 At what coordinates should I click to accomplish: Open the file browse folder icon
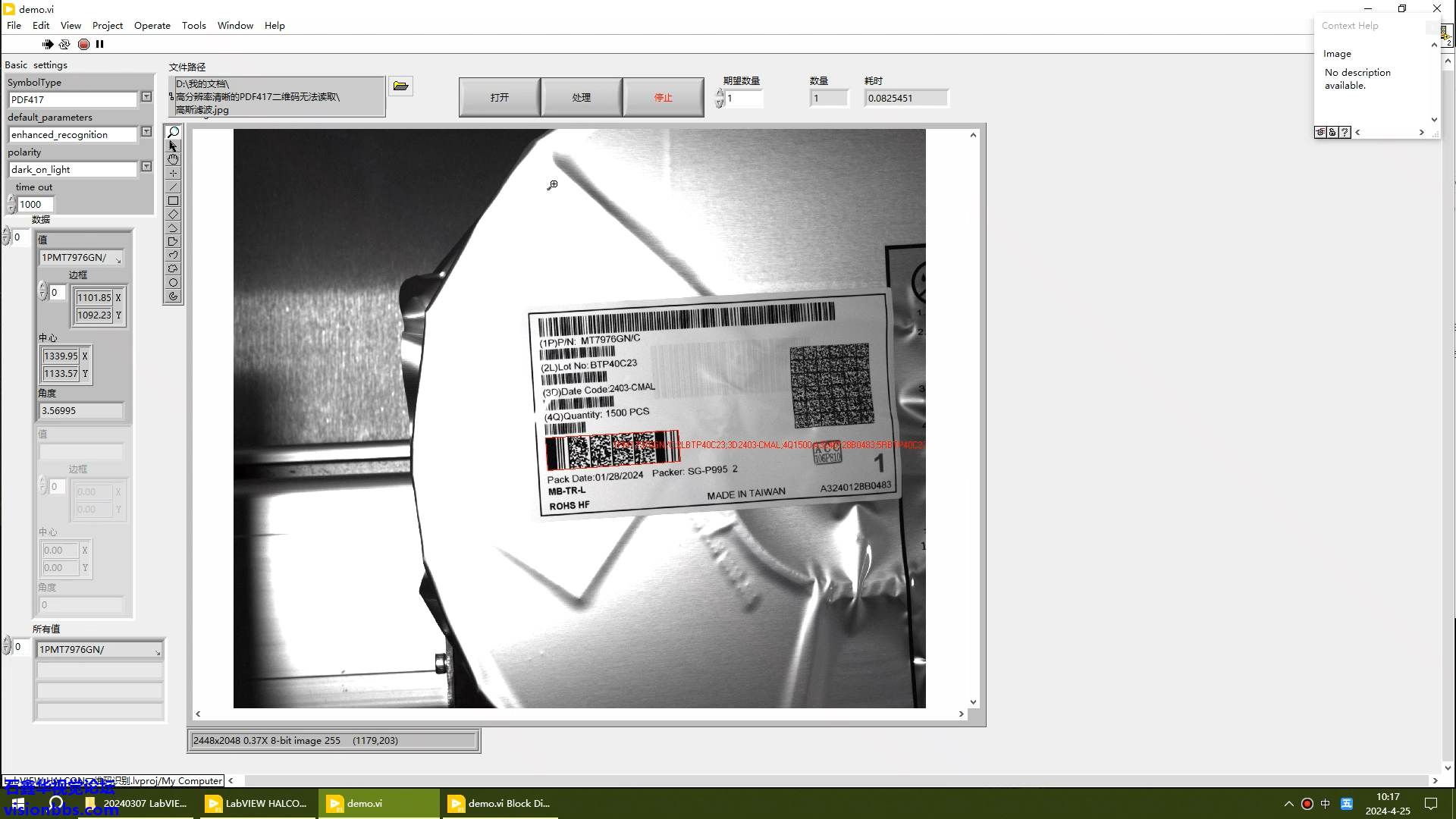[x=400, y=86]
